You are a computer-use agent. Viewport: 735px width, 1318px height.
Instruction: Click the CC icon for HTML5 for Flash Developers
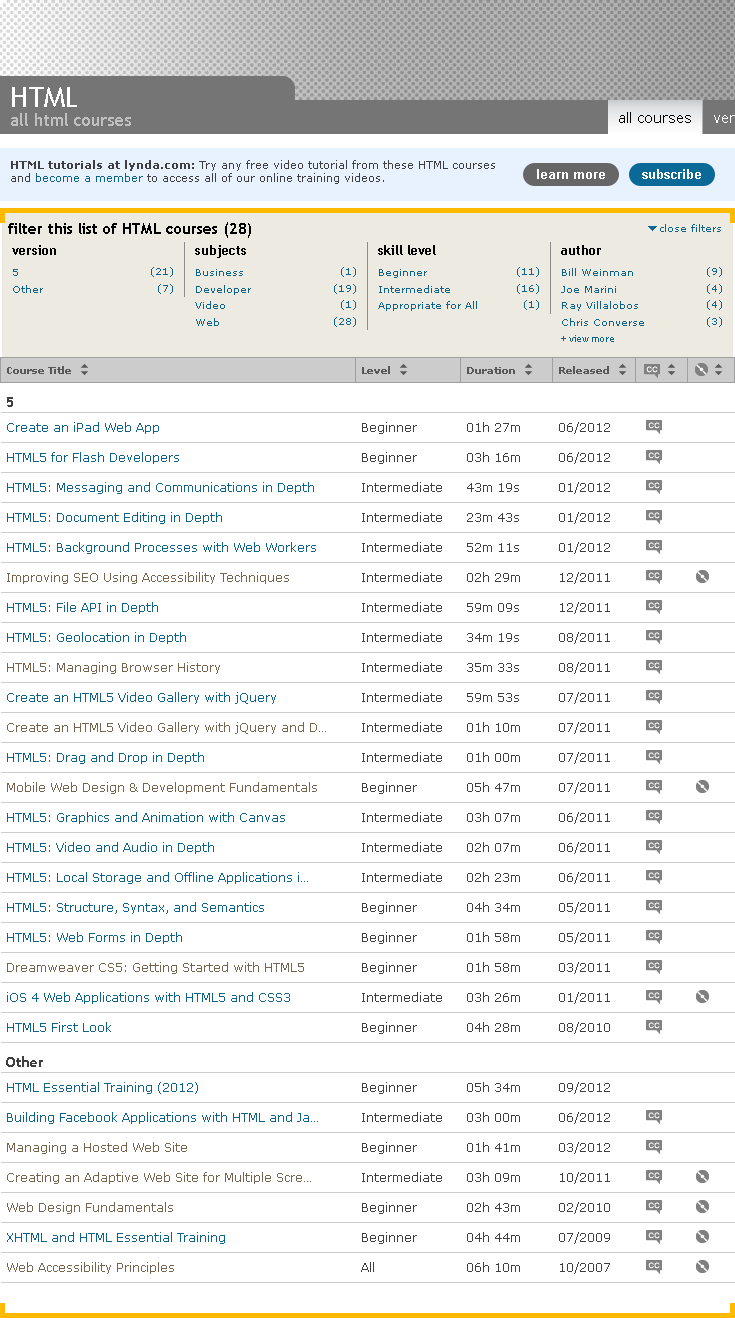[x=654, y=457]
